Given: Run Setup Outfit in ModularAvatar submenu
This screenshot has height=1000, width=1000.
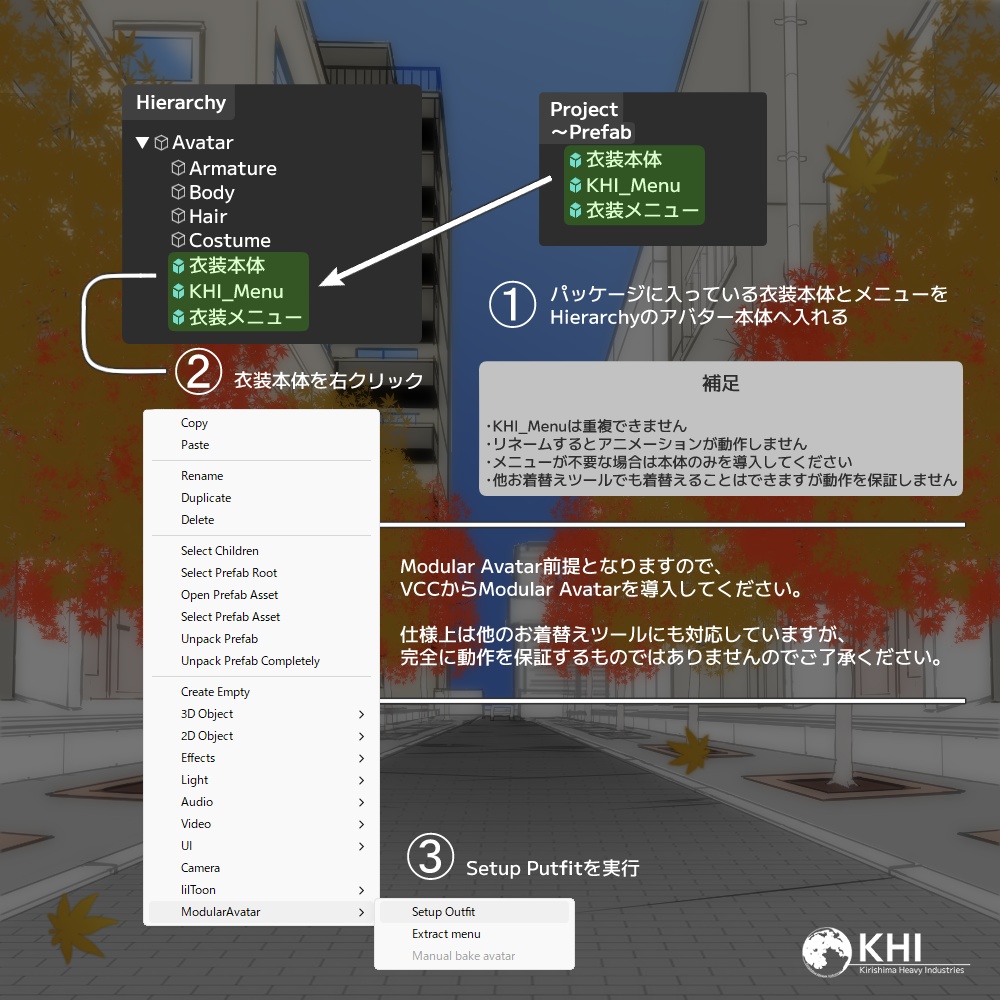Looking at the screenshot, I should point(474,912).
